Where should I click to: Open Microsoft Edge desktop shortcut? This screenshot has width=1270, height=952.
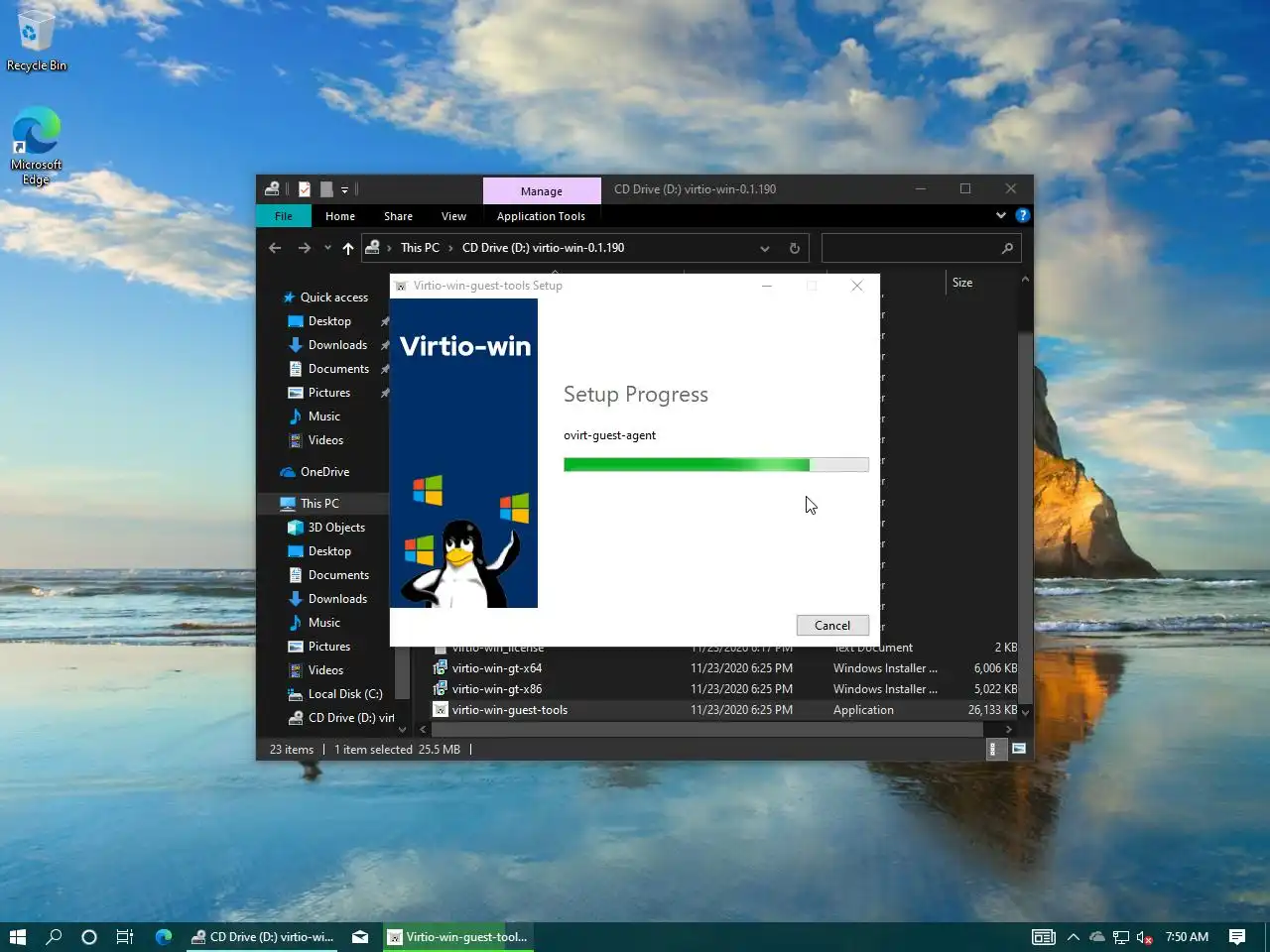coord(37,147)
